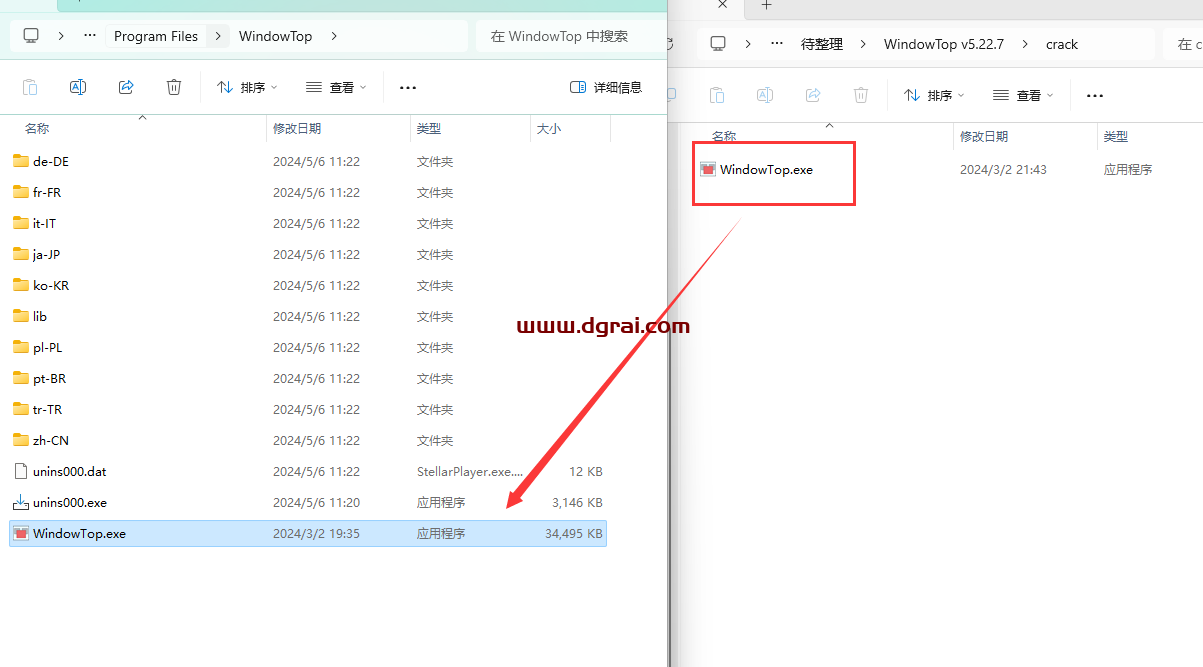Viewport: 1203px width, 667px height.
Task: Click the delete trash icon in right window
Action: (861, 95)
